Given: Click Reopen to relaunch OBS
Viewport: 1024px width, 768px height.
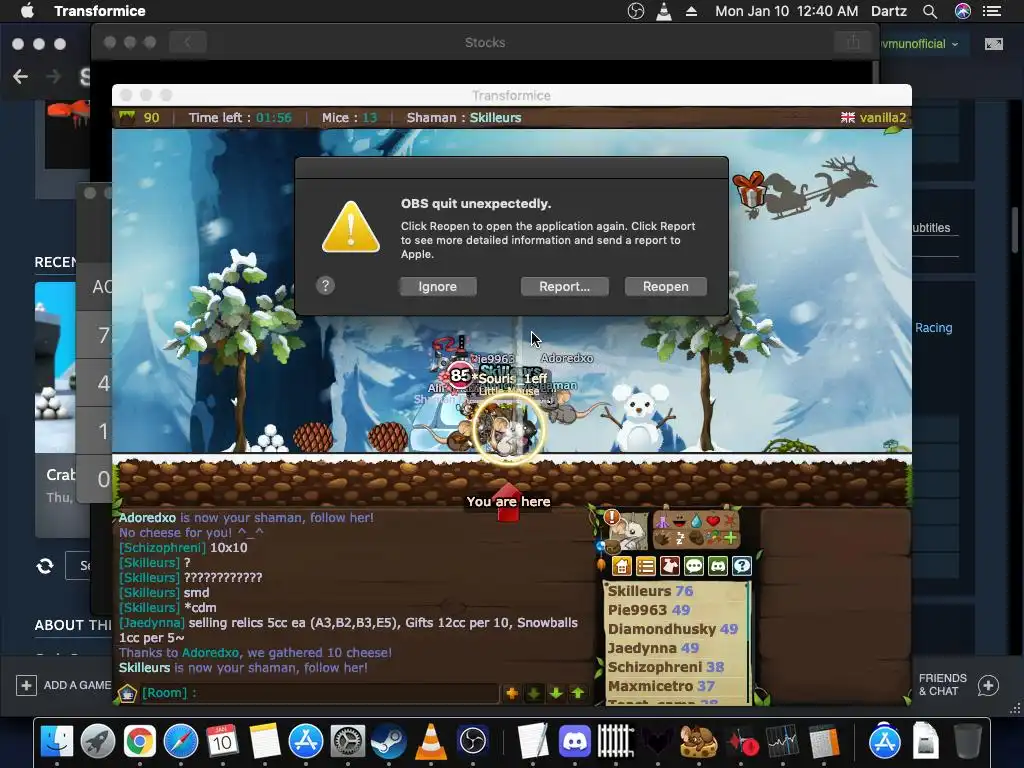Looking at the screenshot, I should pos(665,286).
